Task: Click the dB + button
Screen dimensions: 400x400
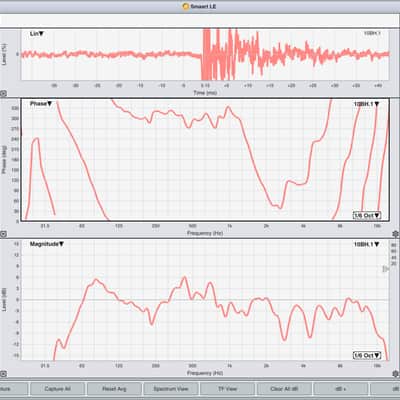Action: (x=341, y=389)
